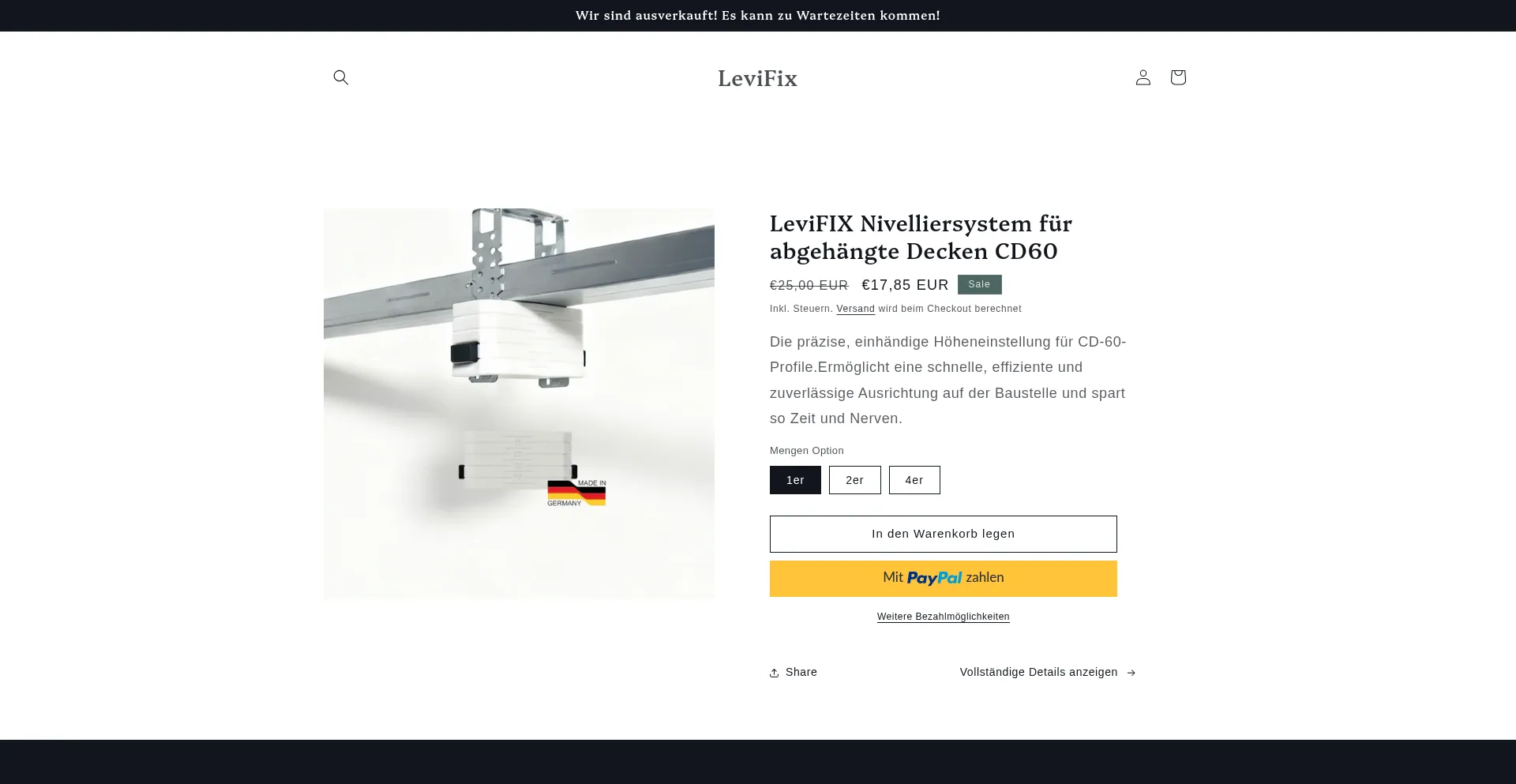Open the product image of leveling system
Viewport: 1516px width, 784px height.
(x=519, y=403)
